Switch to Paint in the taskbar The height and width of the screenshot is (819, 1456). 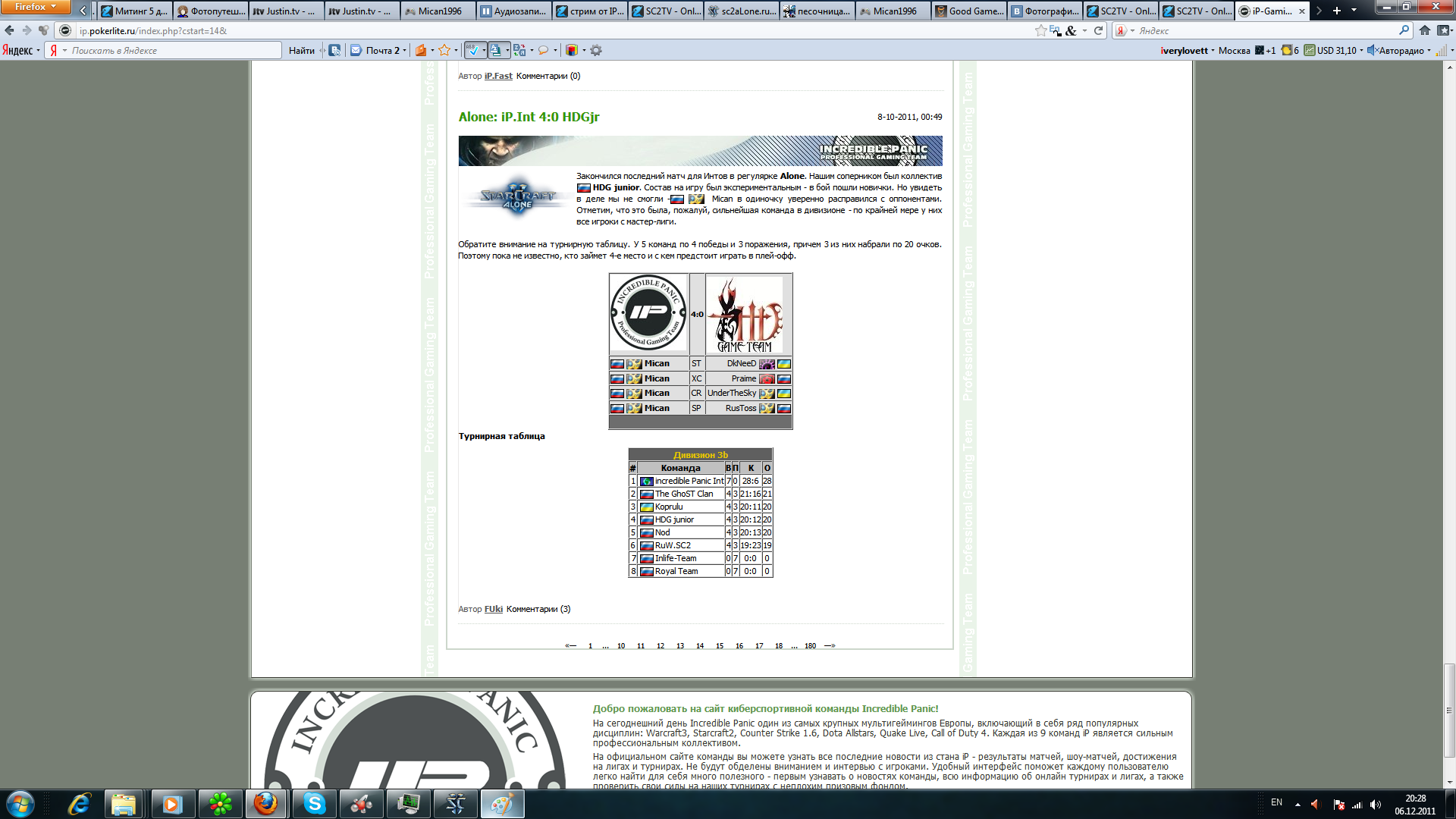click(x=502, y=803)
